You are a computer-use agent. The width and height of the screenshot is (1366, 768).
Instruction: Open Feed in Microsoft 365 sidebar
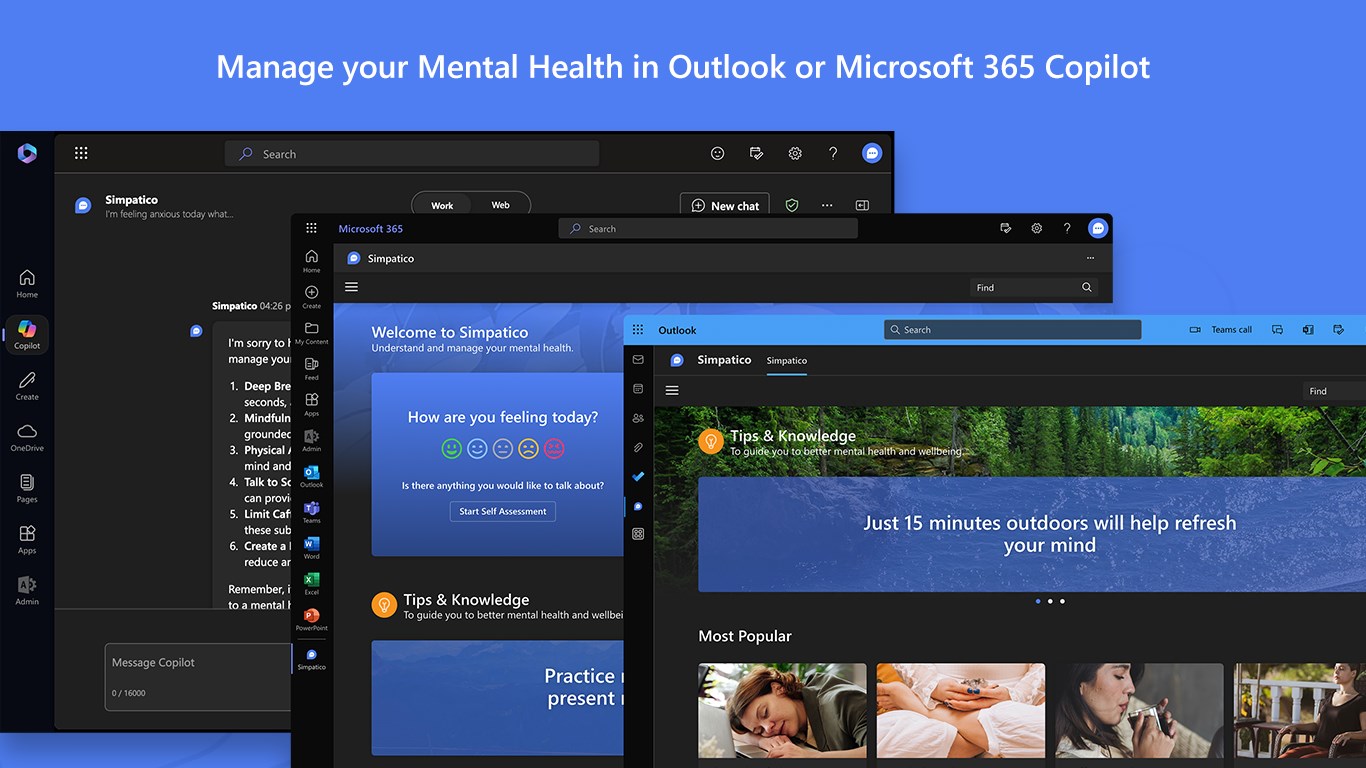point(312,369)
